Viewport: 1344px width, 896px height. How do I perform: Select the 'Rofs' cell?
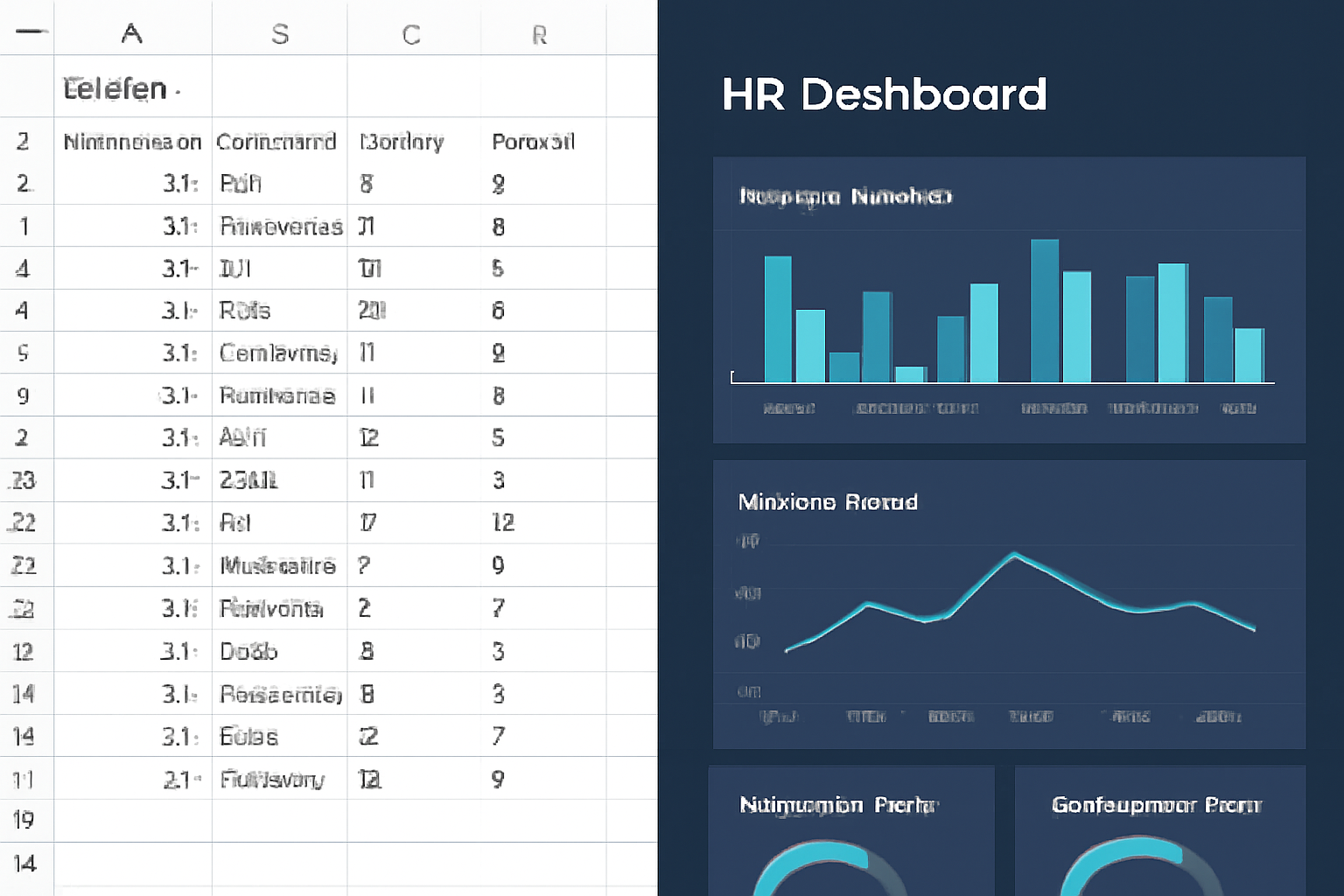tap(279, 311)
